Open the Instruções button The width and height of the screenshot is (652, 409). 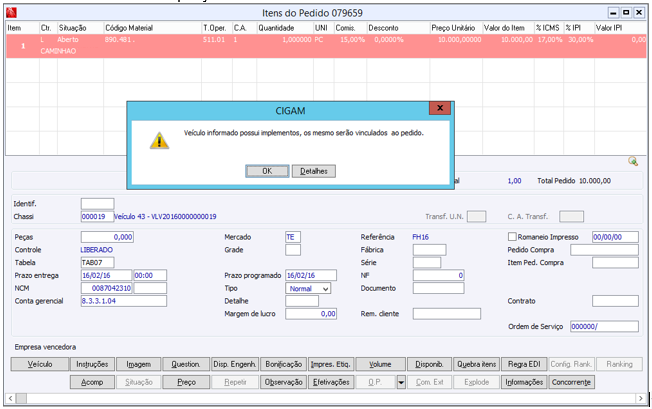[x=92, y=365]
